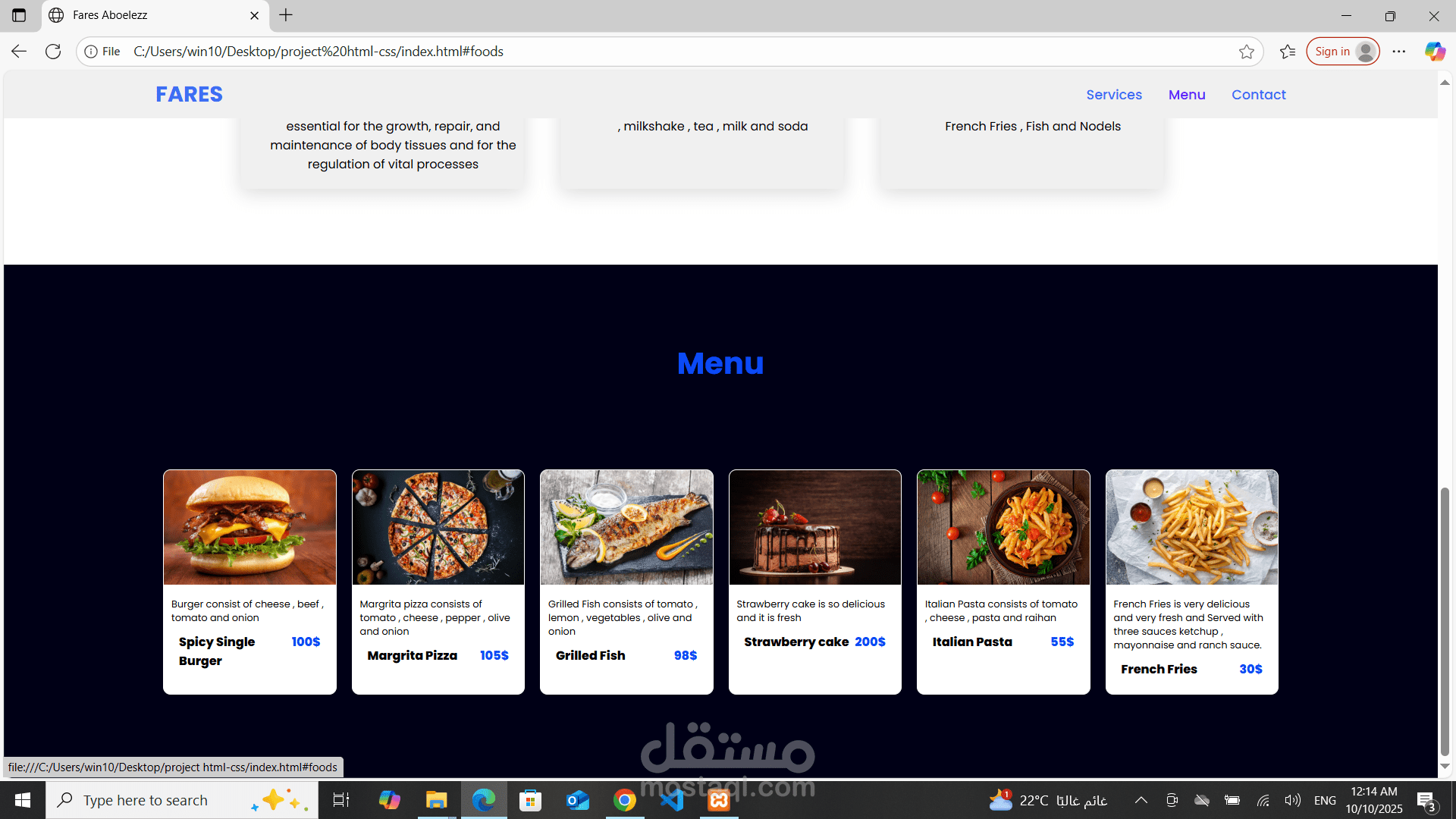Add this page to favorites star
1456x819 pixels.
pyautogui.click(x=1247, y=52)
